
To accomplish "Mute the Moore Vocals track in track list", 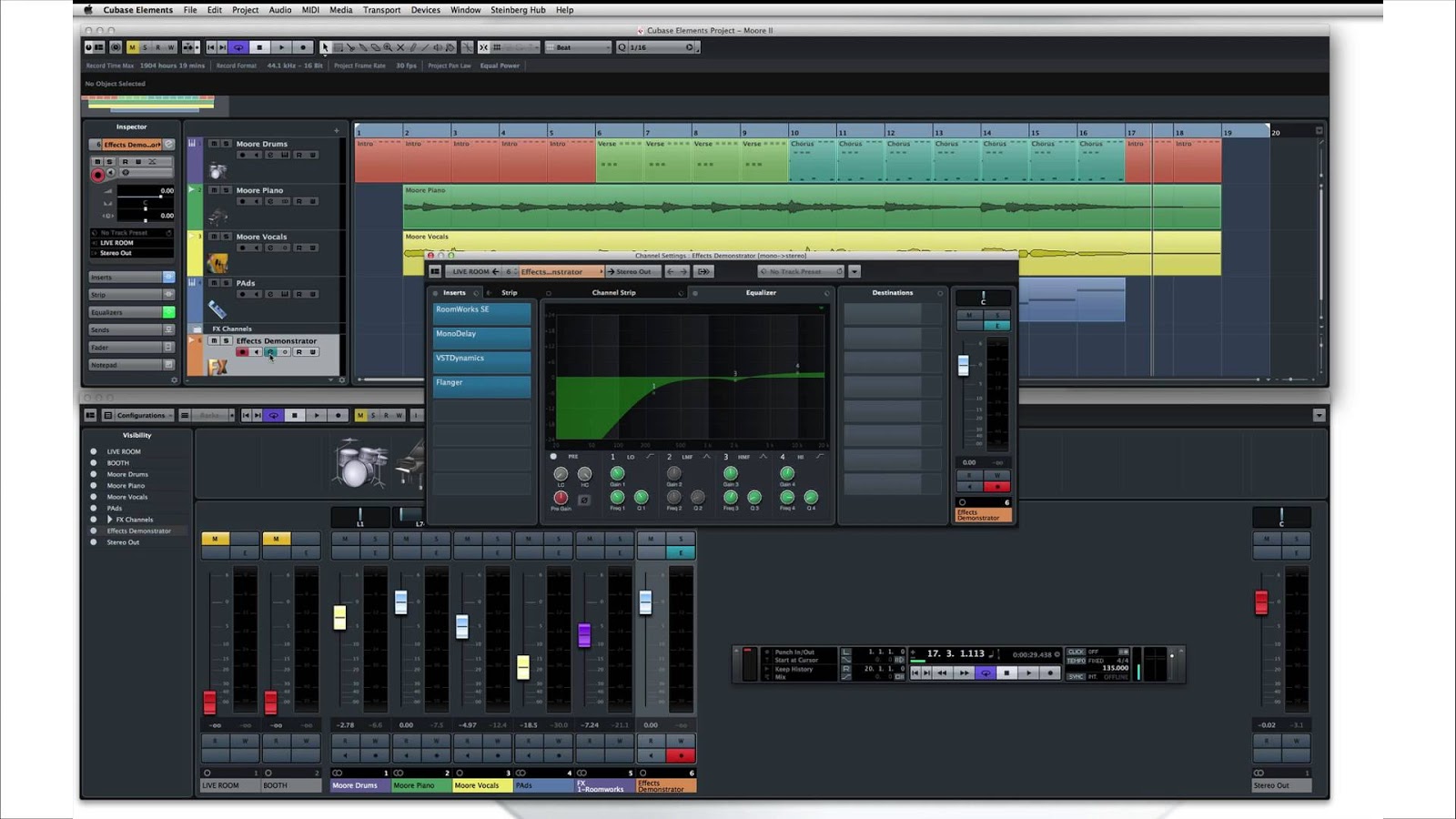I will pyautogui.click(x=214, y=237).
